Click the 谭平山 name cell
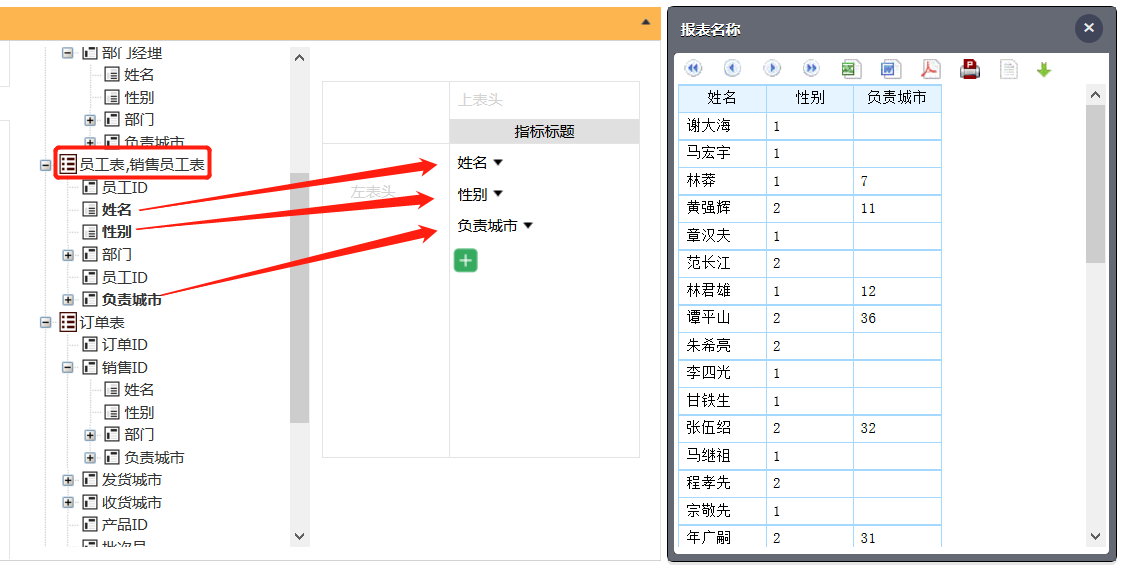Viewport: 1126px width, 573px height. click(x=722, y=318)
